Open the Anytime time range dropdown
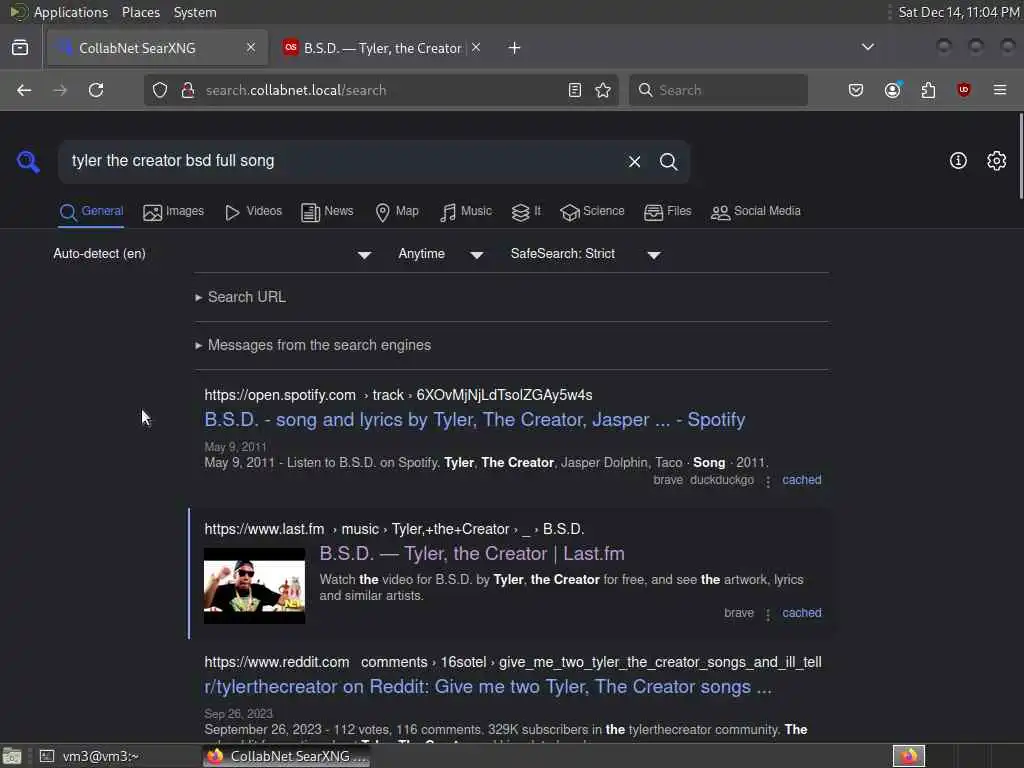 (441, 254)
